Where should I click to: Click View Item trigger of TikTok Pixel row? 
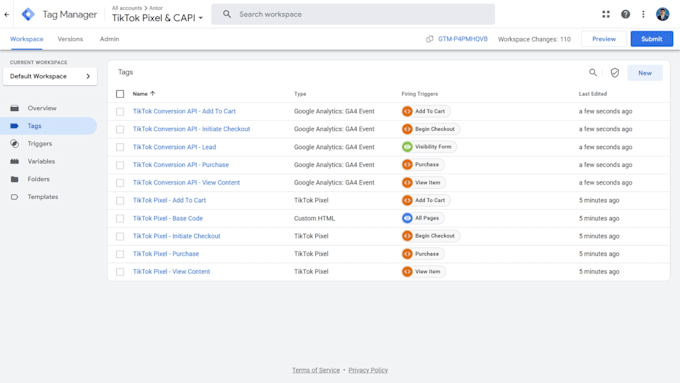coord(423,272)
